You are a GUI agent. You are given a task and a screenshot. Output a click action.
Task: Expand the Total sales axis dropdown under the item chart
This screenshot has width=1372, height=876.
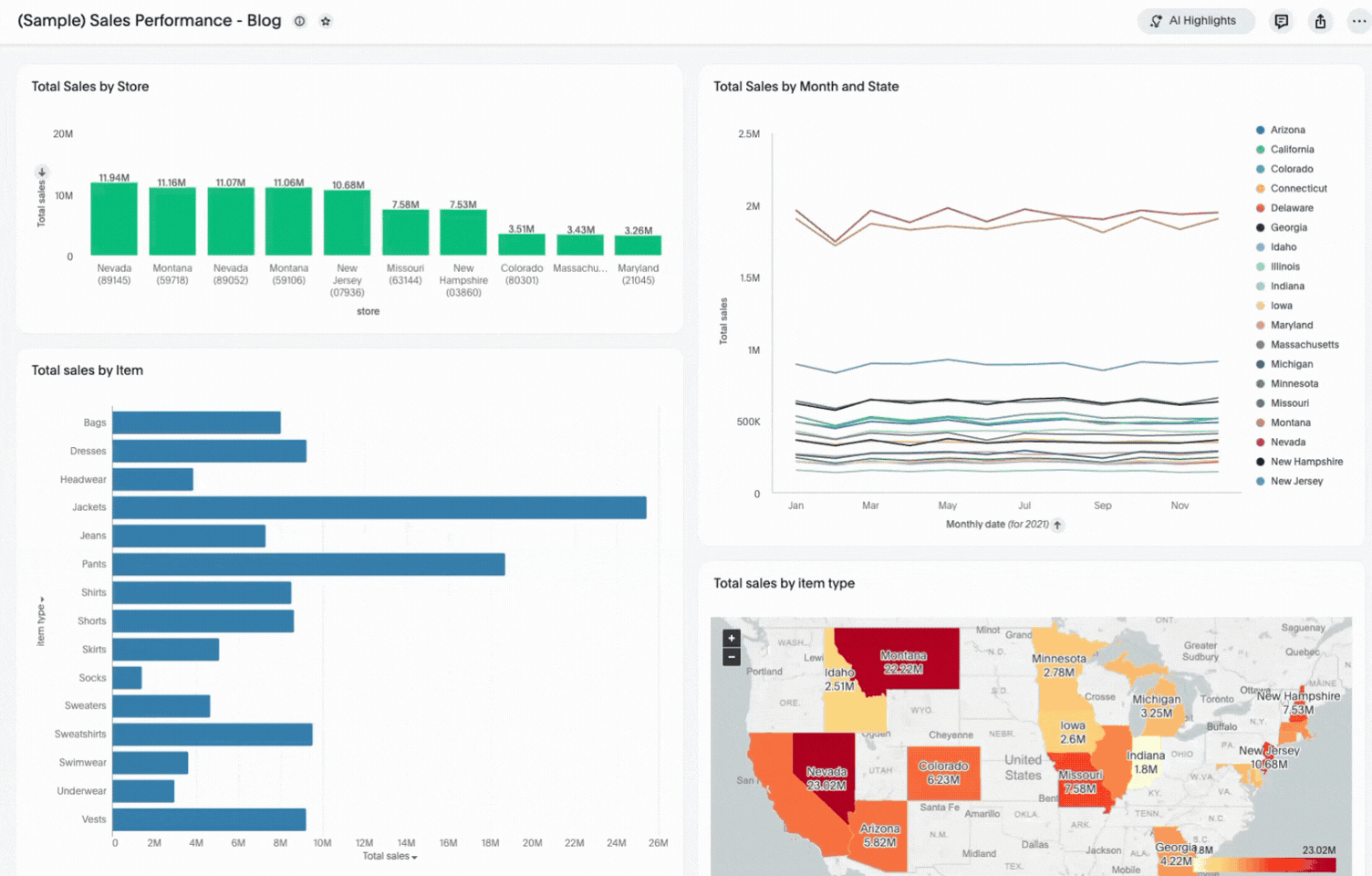pos(390,857)
